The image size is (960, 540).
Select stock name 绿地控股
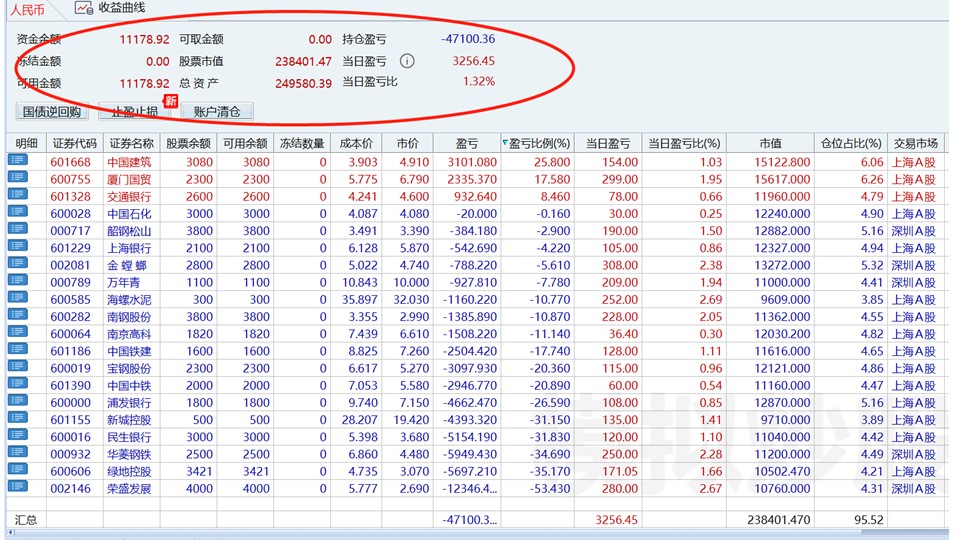129,471
